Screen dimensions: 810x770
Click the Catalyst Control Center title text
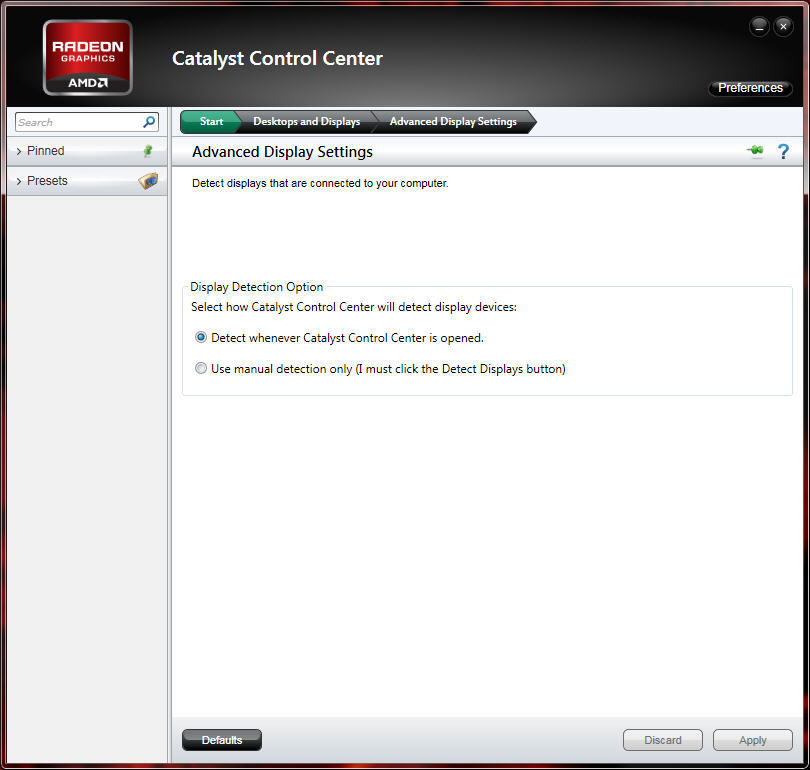click(x=277, y=58)
